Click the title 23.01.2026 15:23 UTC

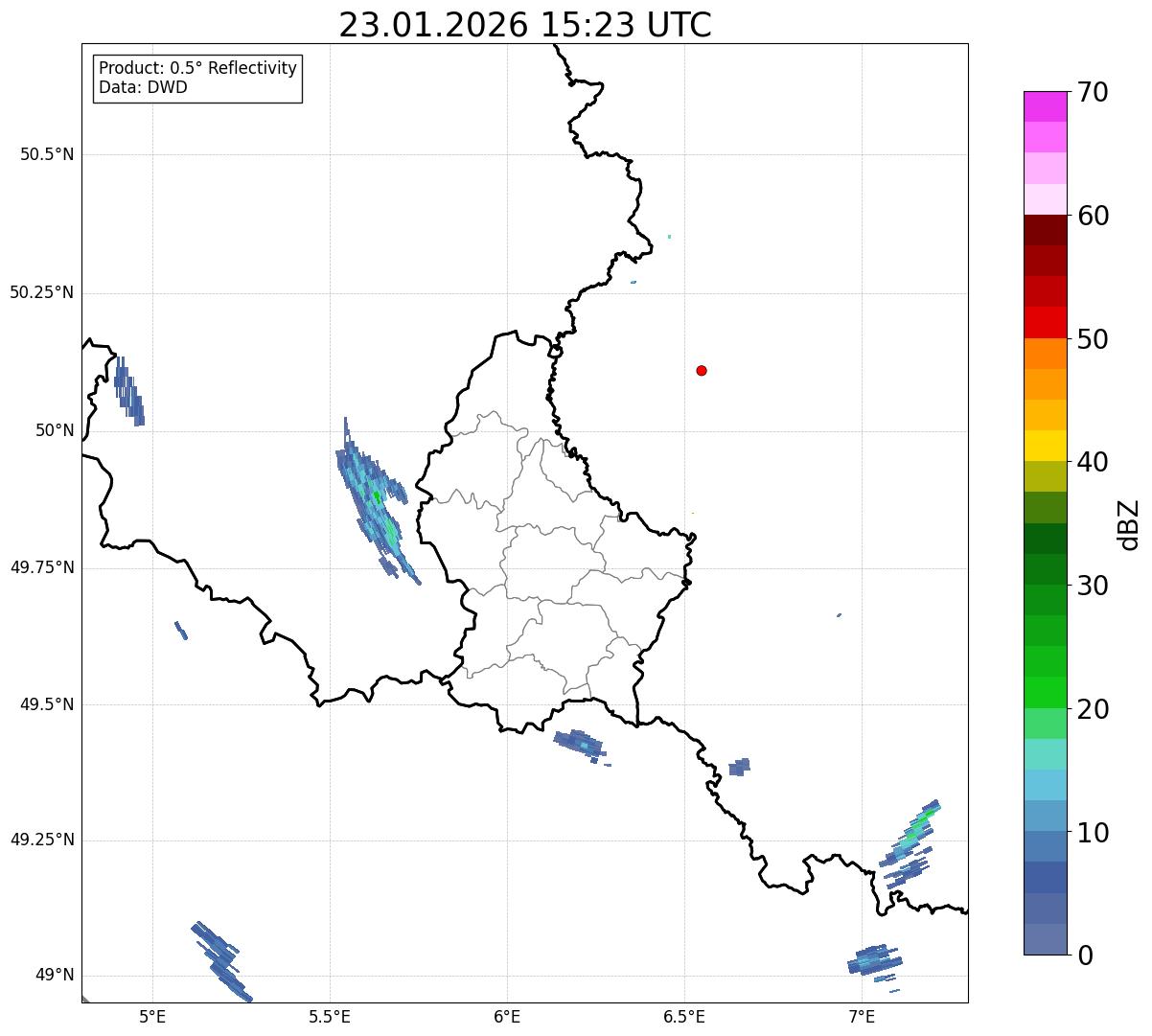pos(525,25)
